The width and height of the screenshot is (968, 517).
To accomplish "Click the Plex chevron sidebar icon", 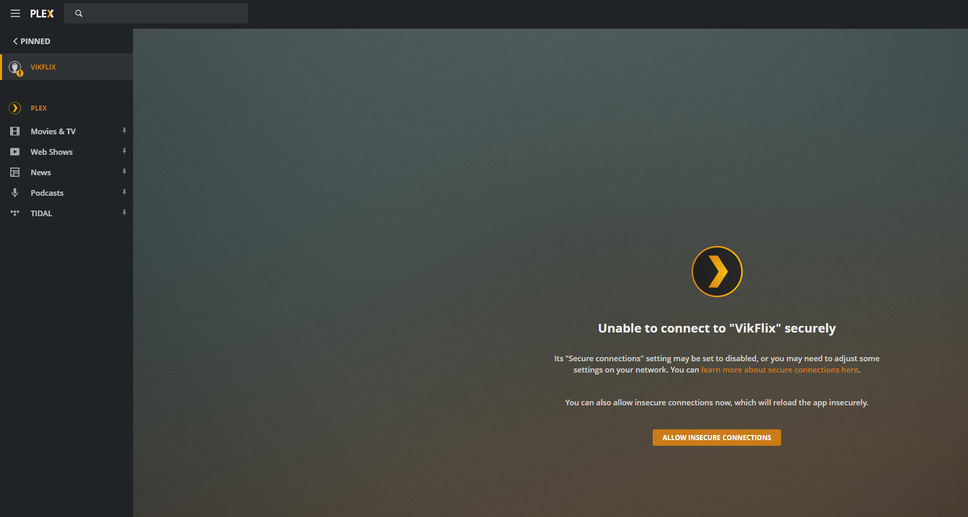I will 15,108.
